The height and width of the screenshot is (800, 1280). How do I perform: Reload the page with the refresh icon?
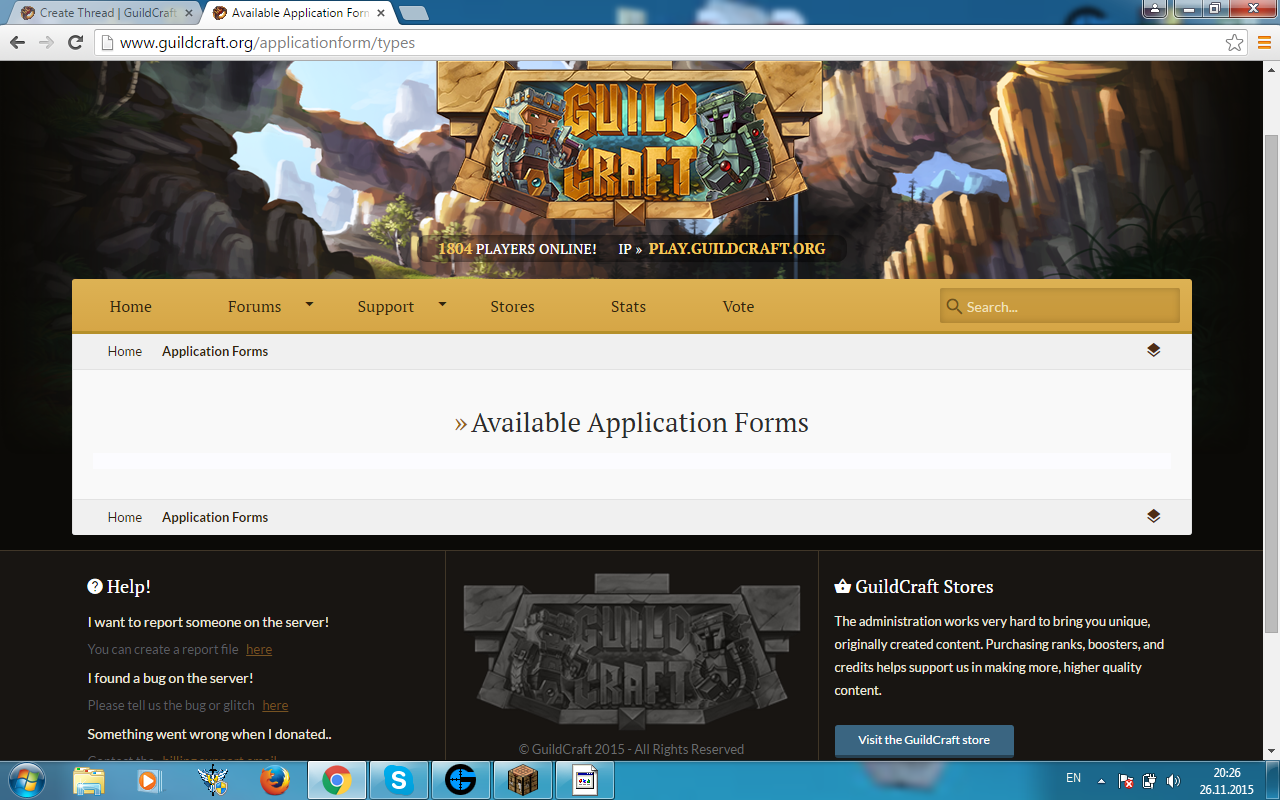coord(75,42)
